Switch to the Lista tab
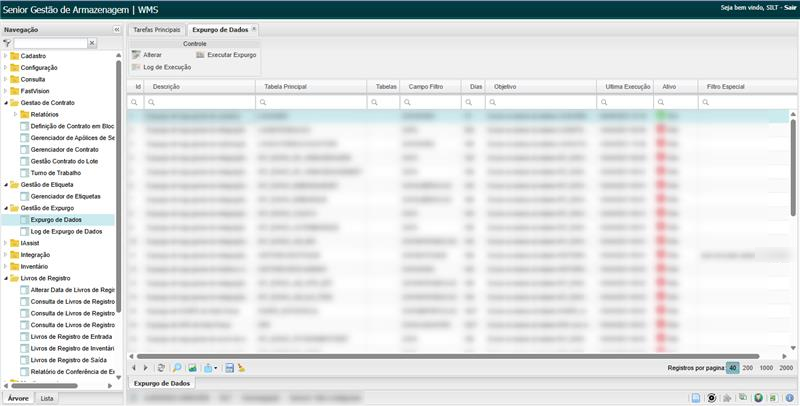The image size is (800, 406). [47, 398]
